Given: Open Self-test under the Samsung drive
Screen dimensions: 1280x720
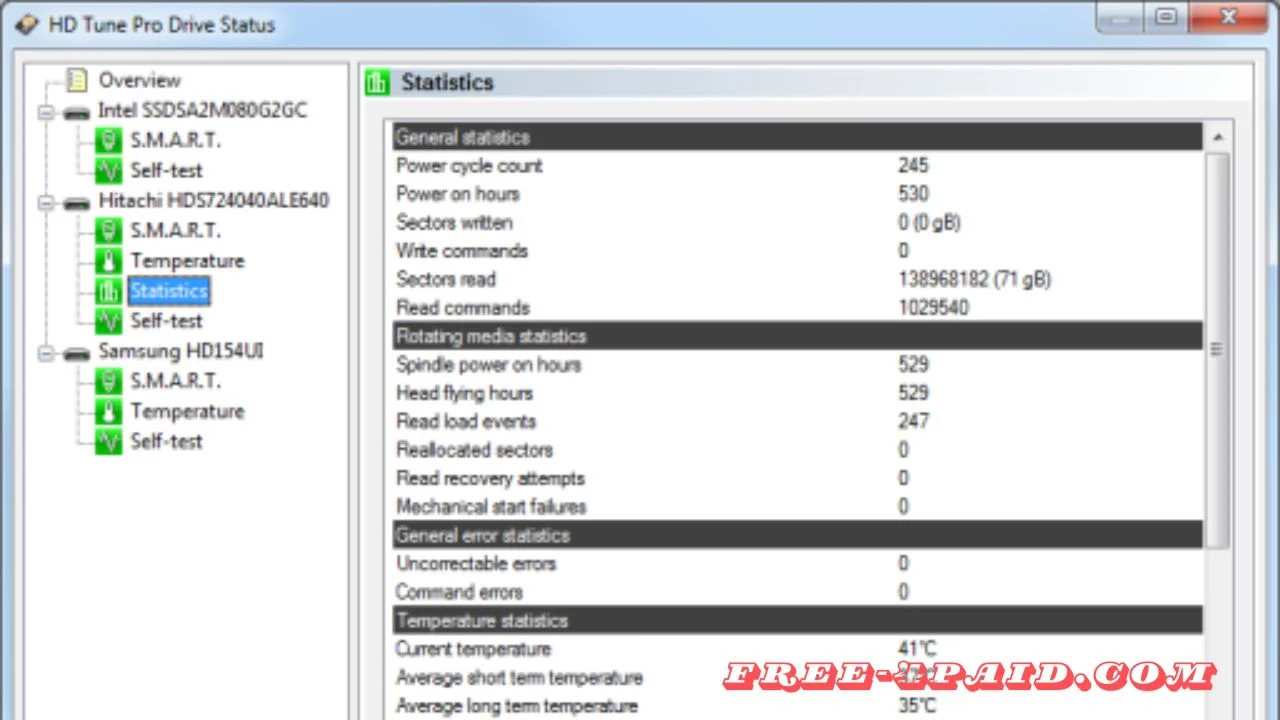Looking at the screenshot, I should tap(166, 441).
